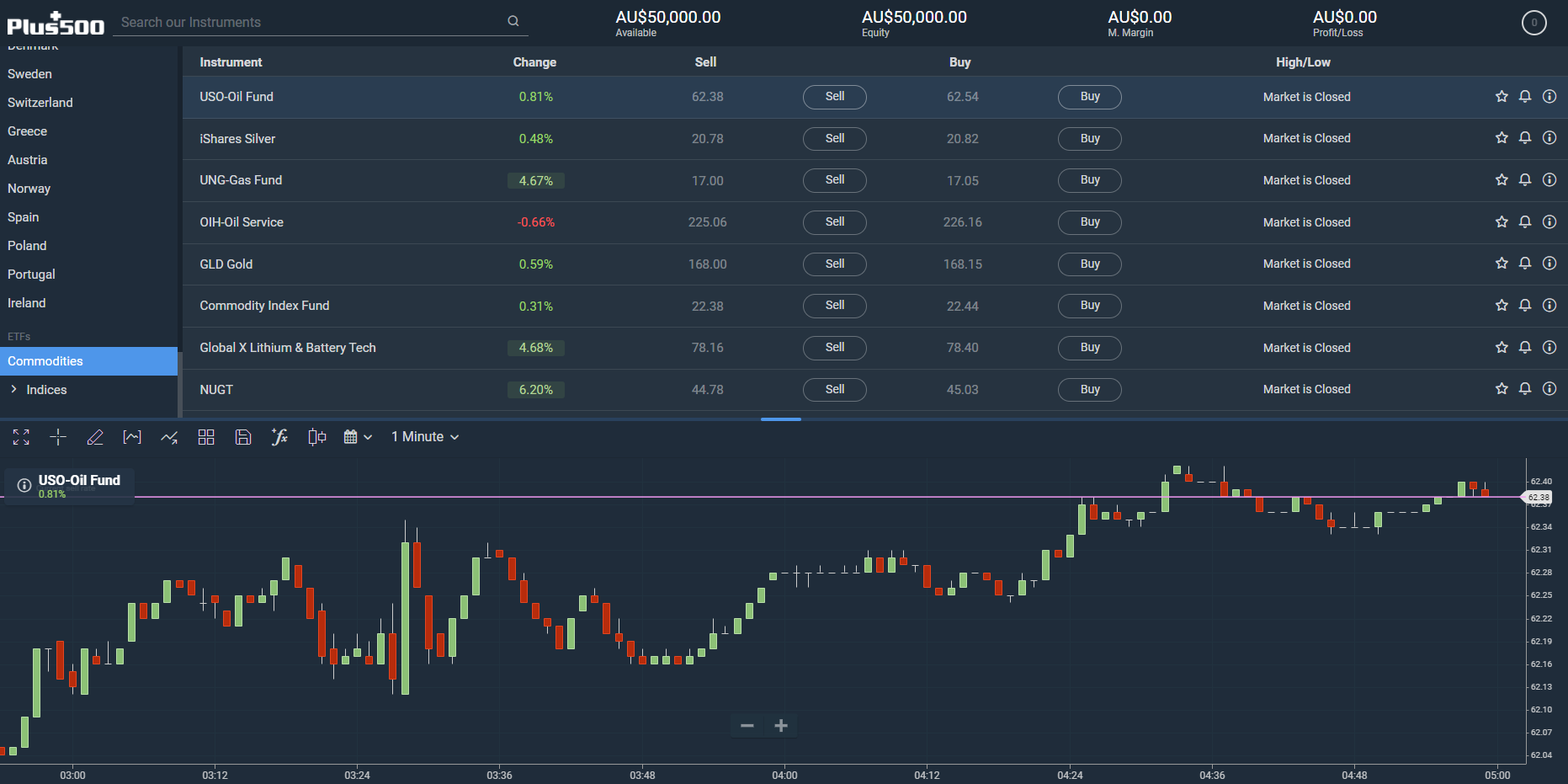Click the search magnifier icon

tap(513, 22)
